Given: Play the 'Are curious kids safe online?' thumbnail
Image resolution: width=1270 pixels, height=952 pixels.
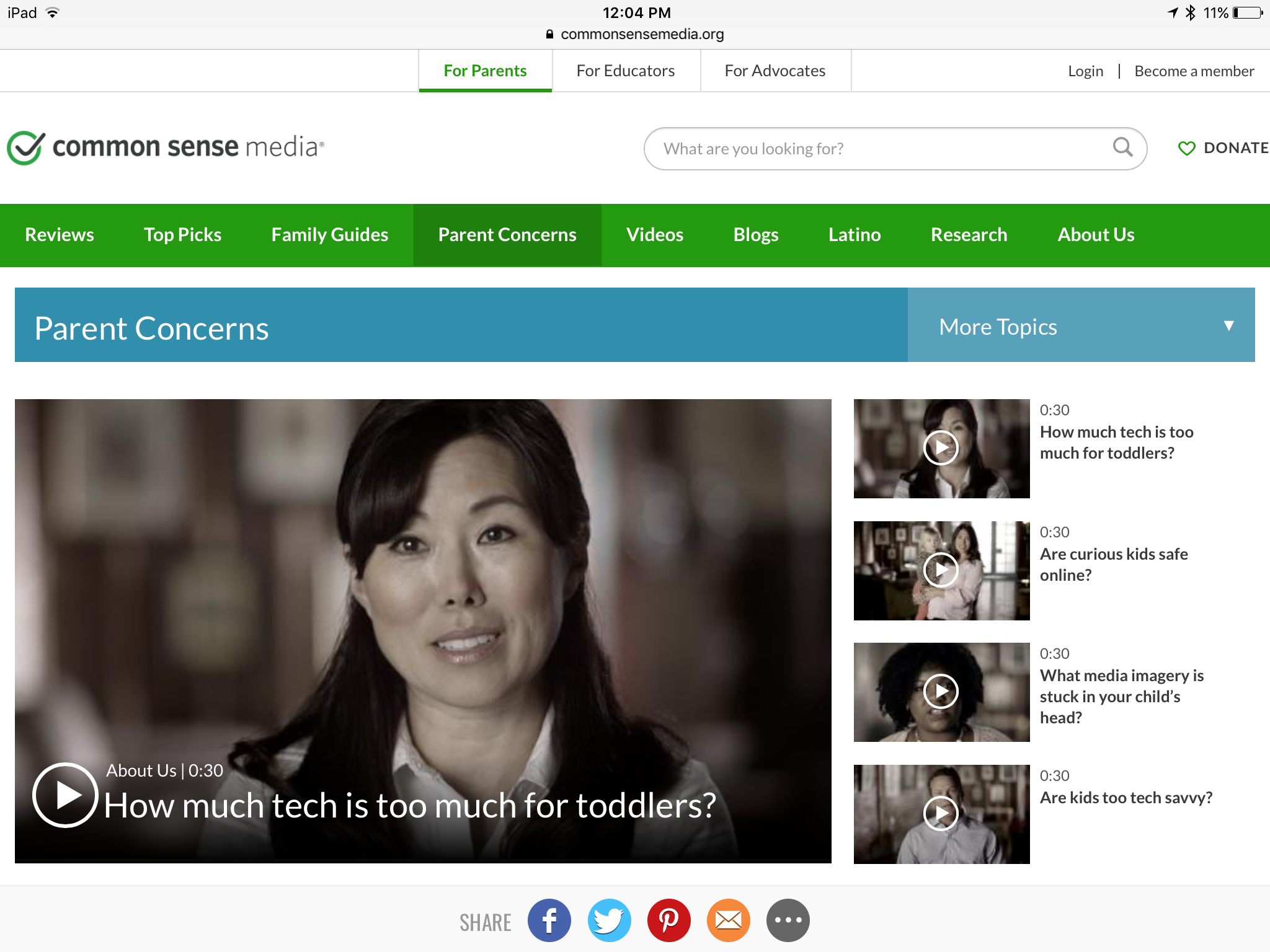Looking at the screenshot, I should pyautogui.click(x=941, y=570).
